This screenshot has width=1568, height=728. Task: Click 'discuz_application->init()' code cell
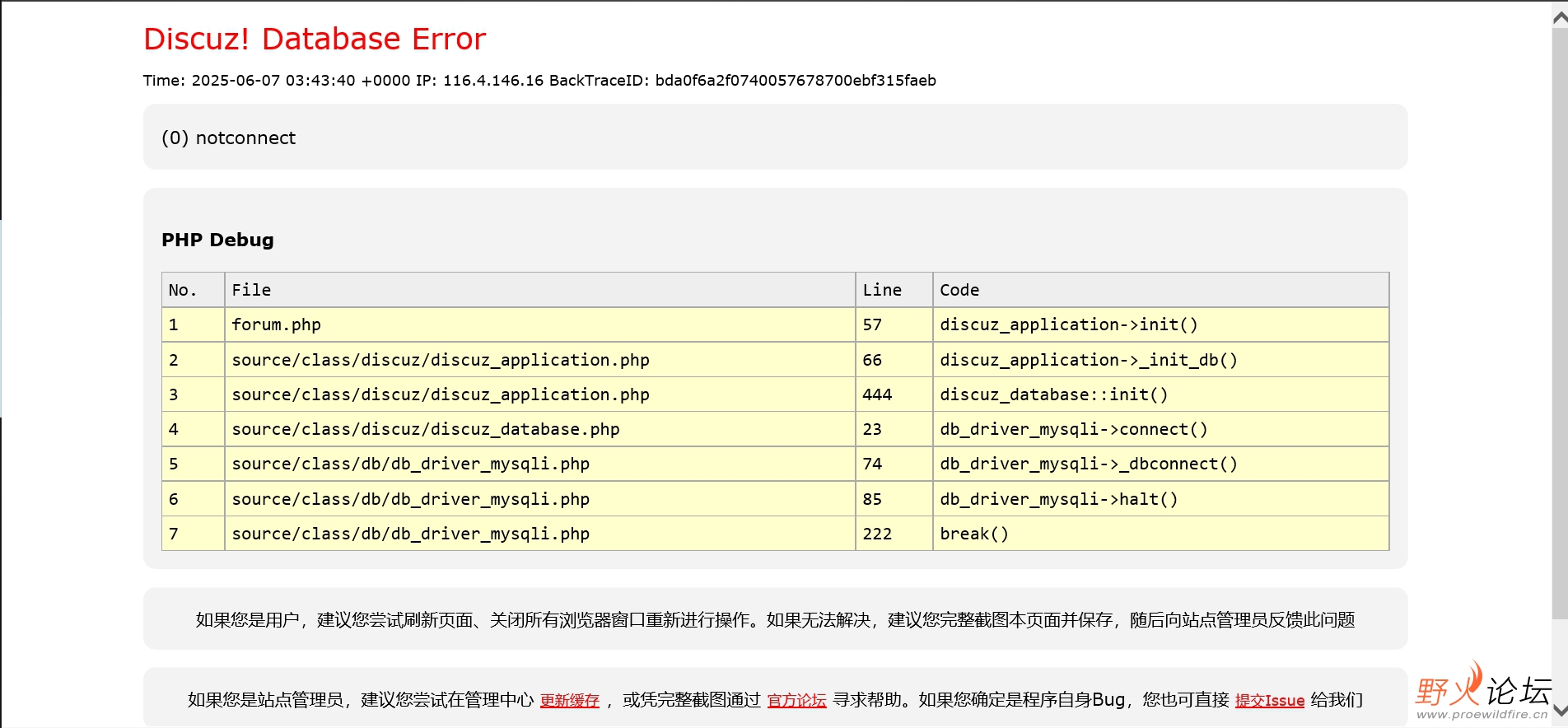pyautogui.click(x=1161, y=324)
